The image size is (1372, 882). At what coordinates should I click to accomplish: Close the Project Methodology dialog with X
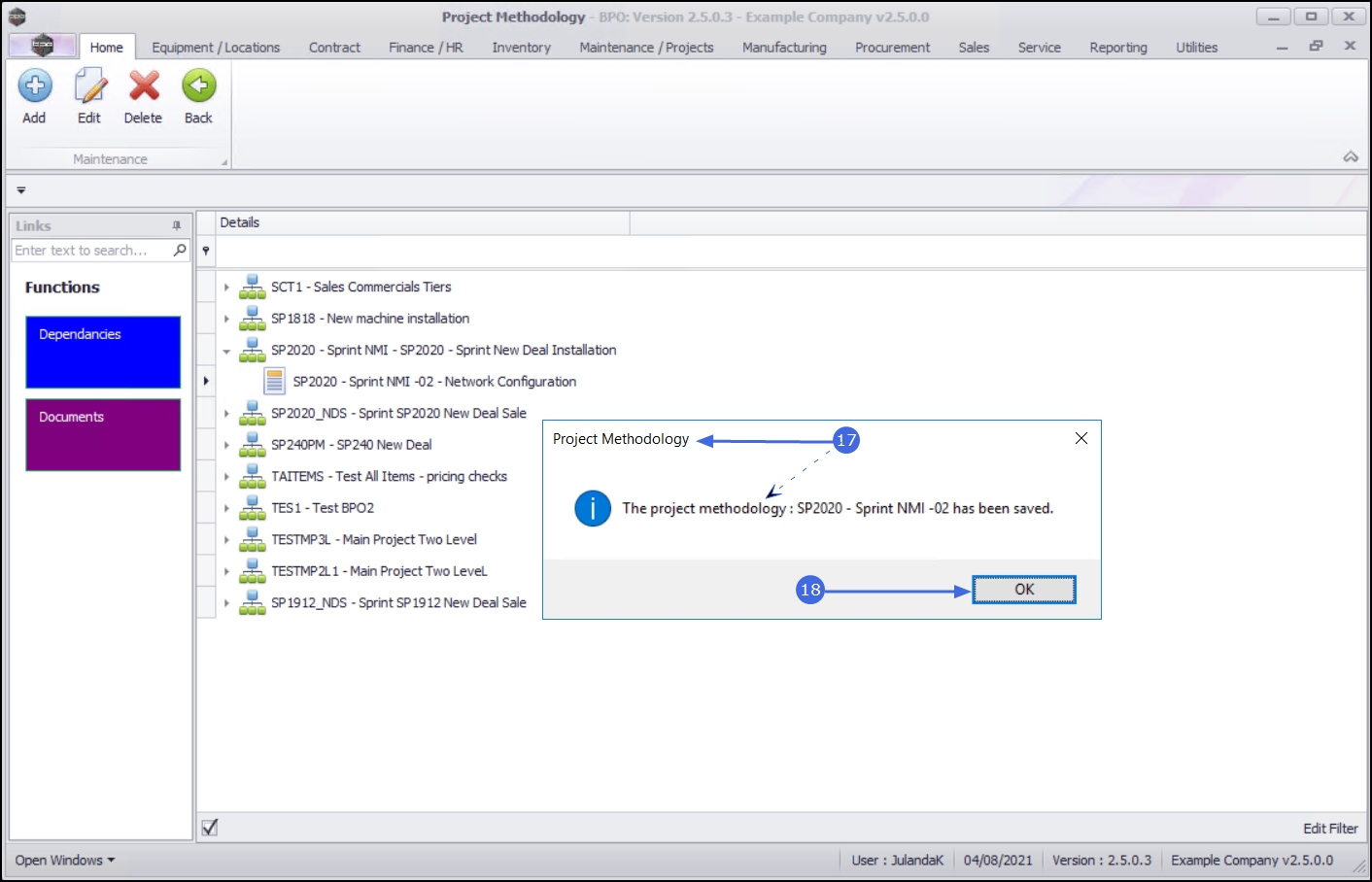tap(1081, 438)
